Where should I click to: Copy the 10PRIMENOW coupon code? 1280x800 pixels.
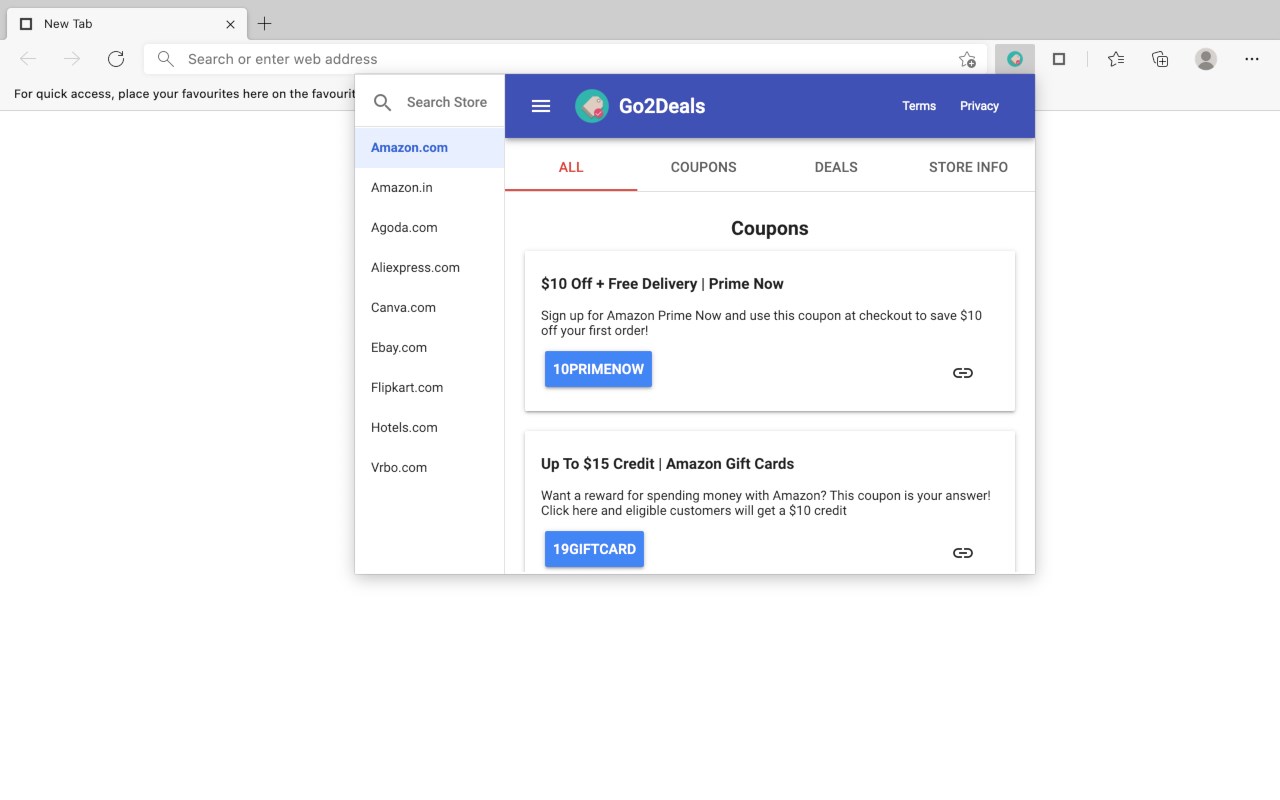(x=598, y=369)
